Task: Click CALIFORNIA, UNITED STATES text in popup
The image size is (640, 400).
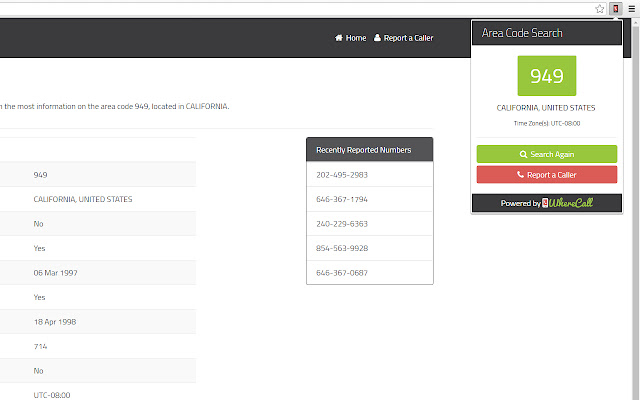Action: click(x=546, y=108)
